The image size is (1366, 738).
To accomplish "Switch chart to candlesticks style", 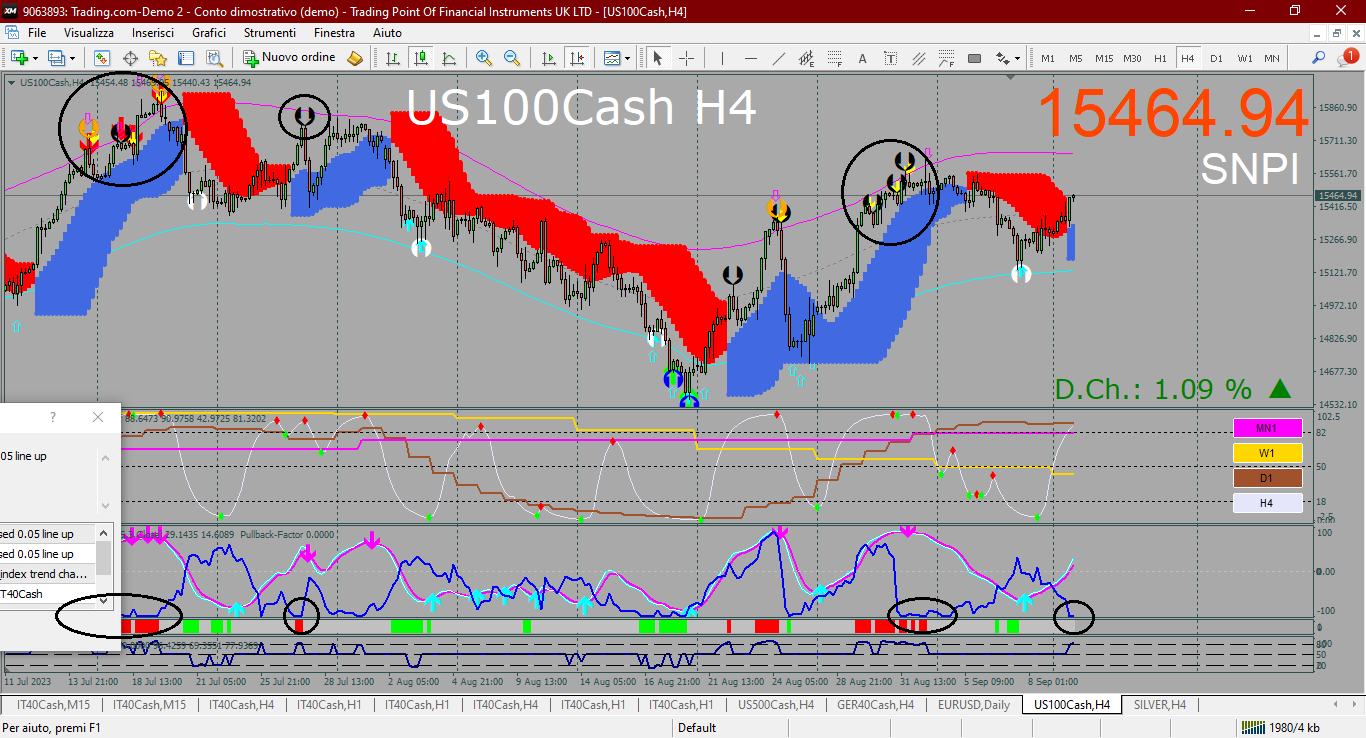I will click(x=421, y=58).
